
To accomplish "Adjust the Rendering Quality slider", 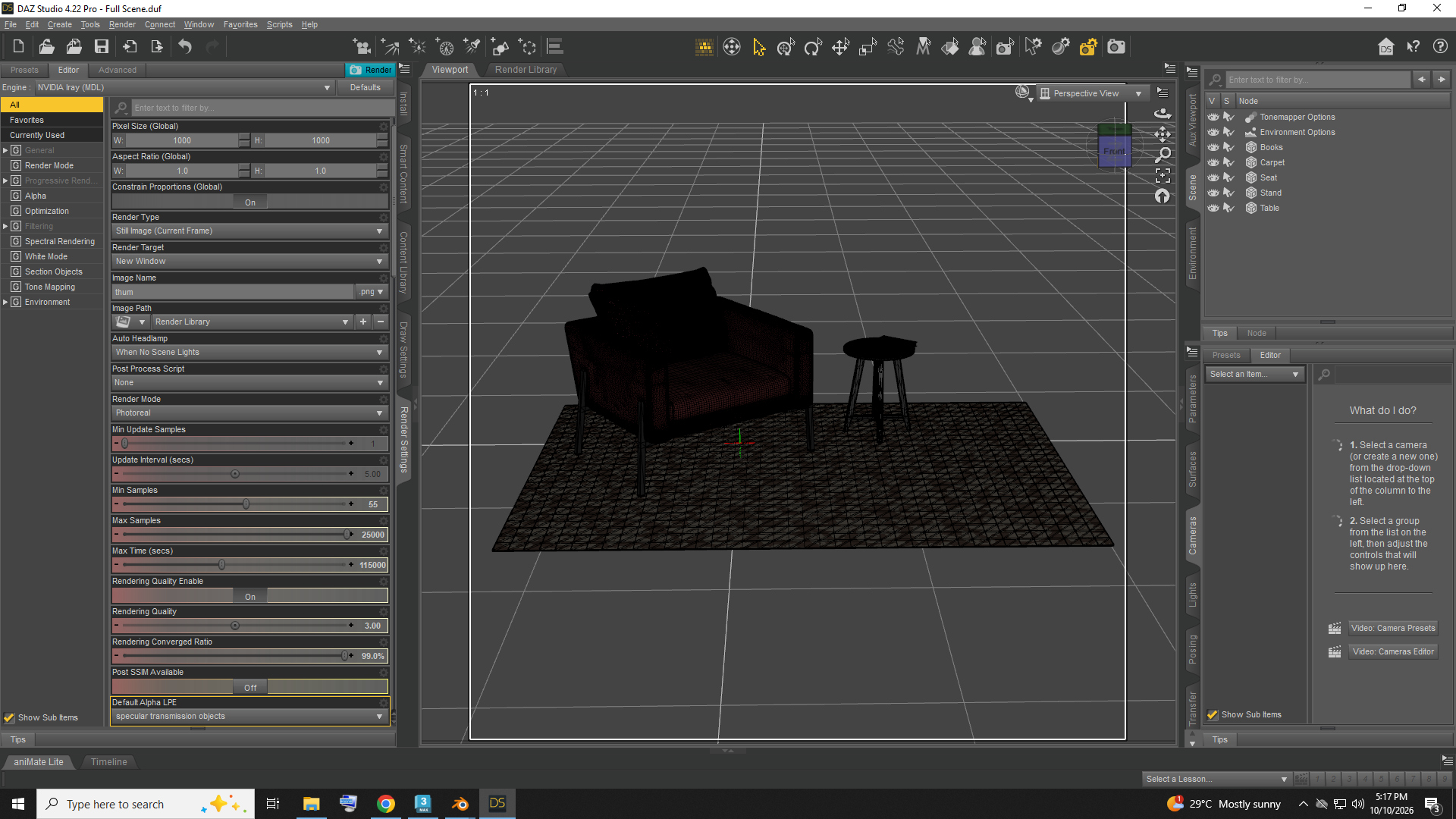I will pos(235,626).
